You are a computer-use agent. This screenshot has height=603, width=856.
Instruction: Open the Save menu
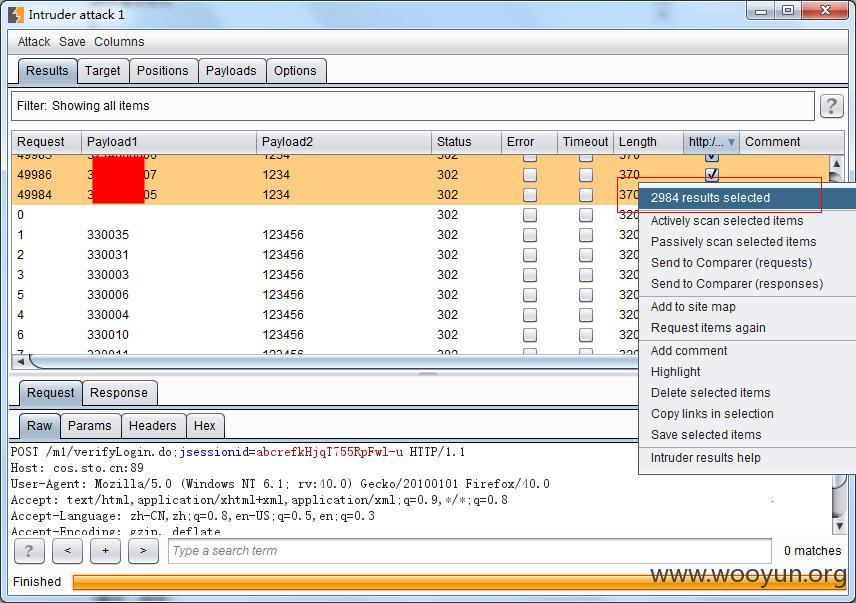point(72,42)
